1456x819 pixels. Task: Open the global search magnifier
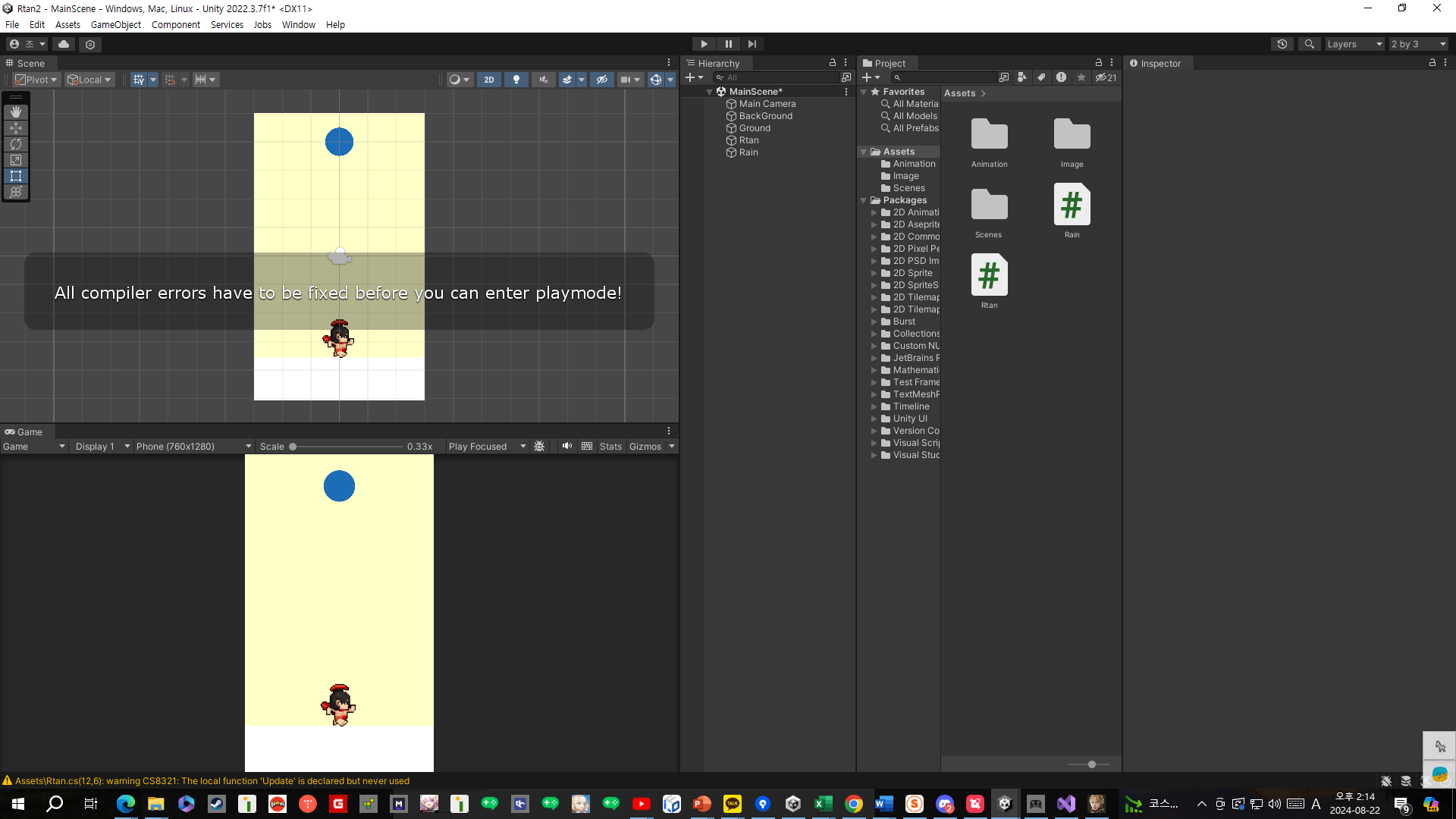[1309, 44]
